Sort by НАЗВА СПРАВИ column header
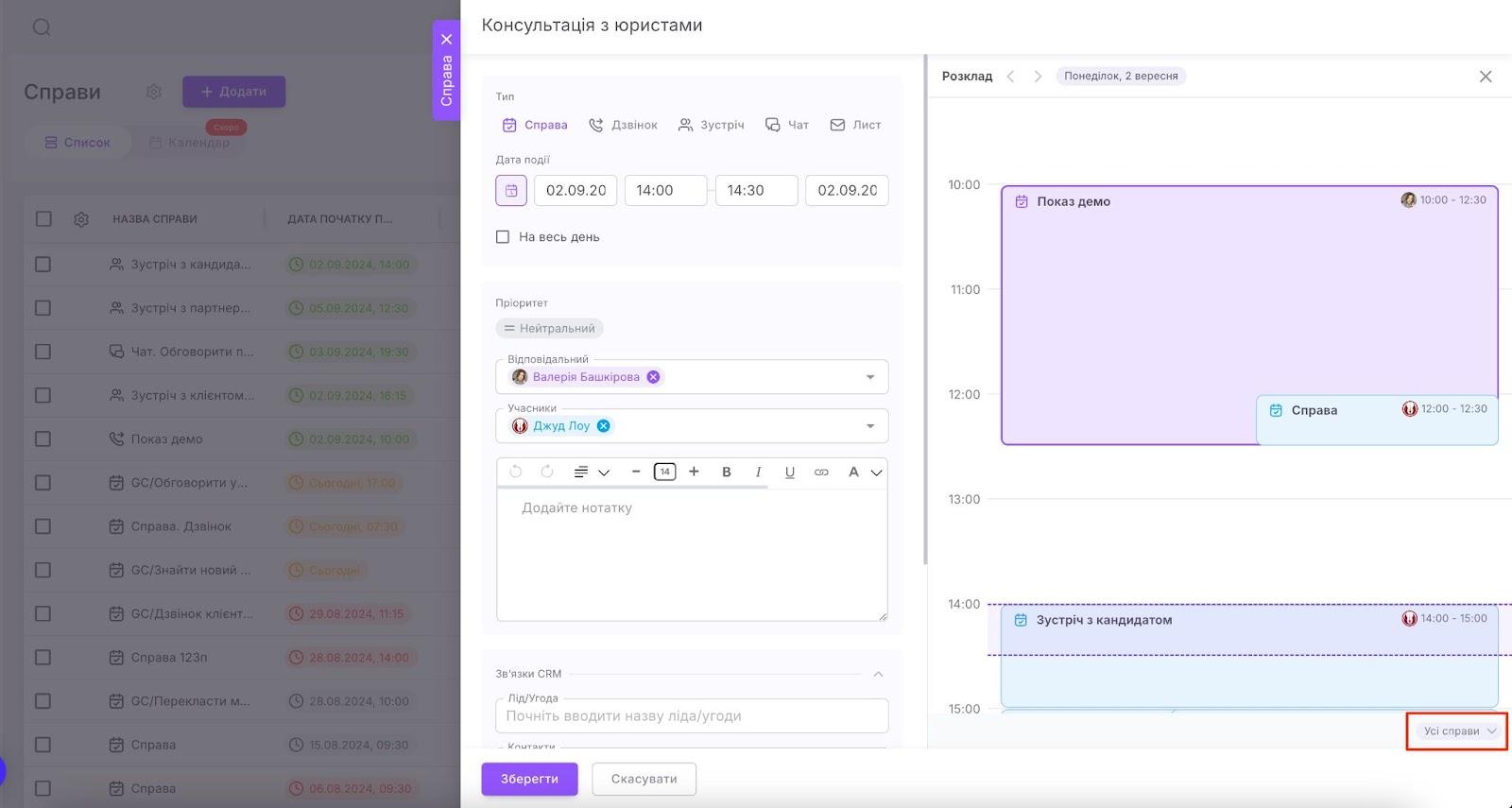 [155, 219]
